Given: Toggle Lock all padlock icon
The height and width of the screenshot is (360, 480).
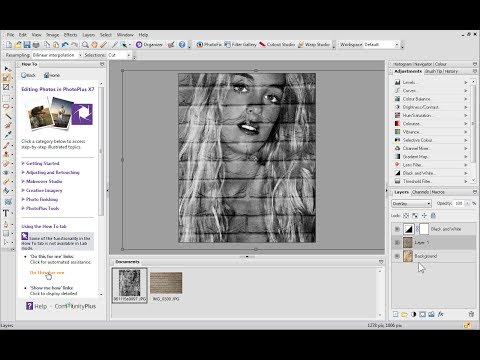Looking at the screenshot, I should (x=433, y=216).
